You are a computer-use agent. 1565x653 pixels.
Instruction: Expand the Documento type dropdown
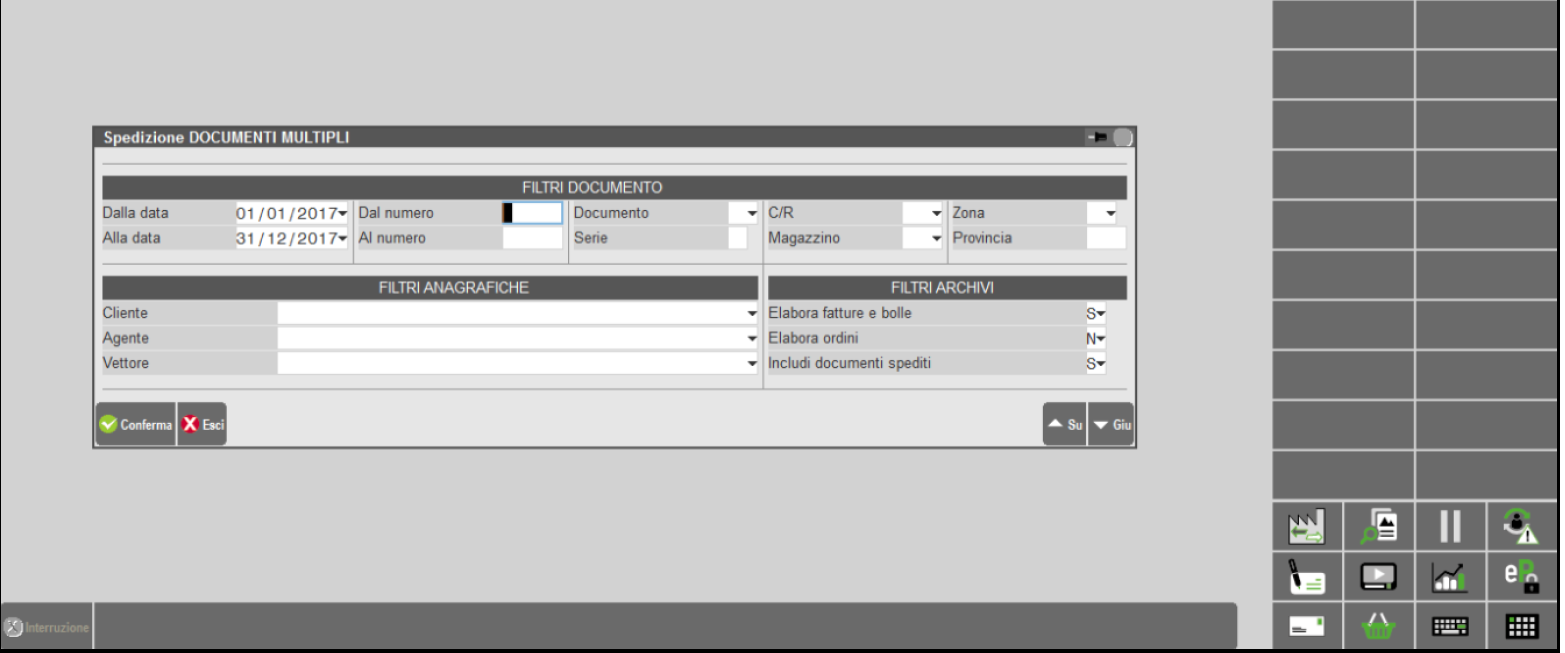(x=751, y=214)
